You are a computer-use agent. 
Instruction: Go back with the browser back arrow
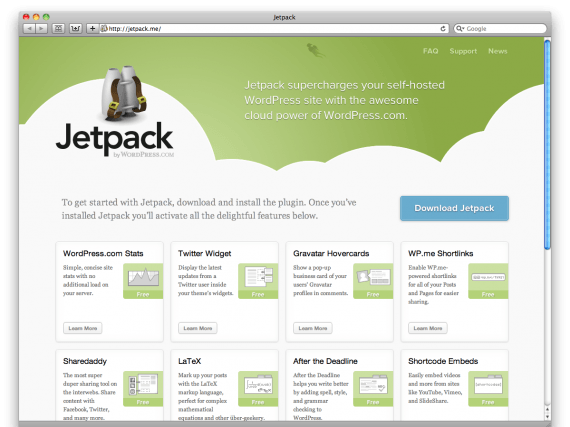tap(29, 28)
